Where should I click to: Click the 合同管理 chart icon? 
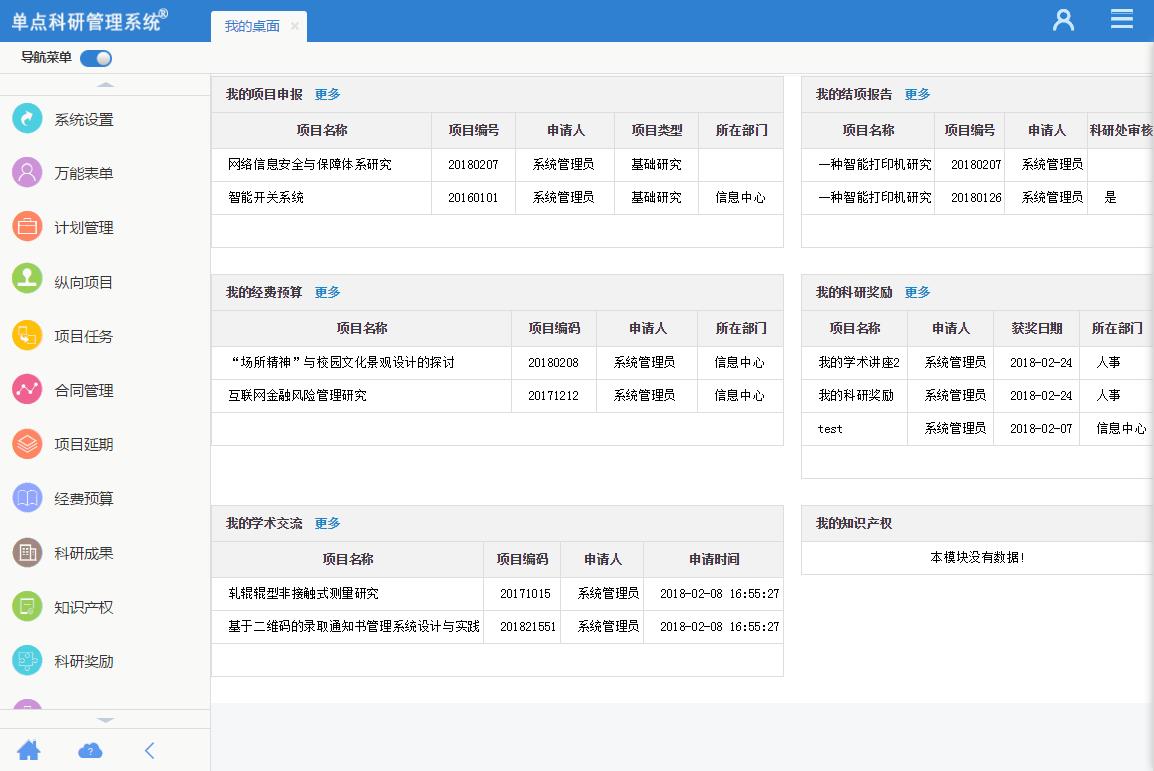(27, 389)
